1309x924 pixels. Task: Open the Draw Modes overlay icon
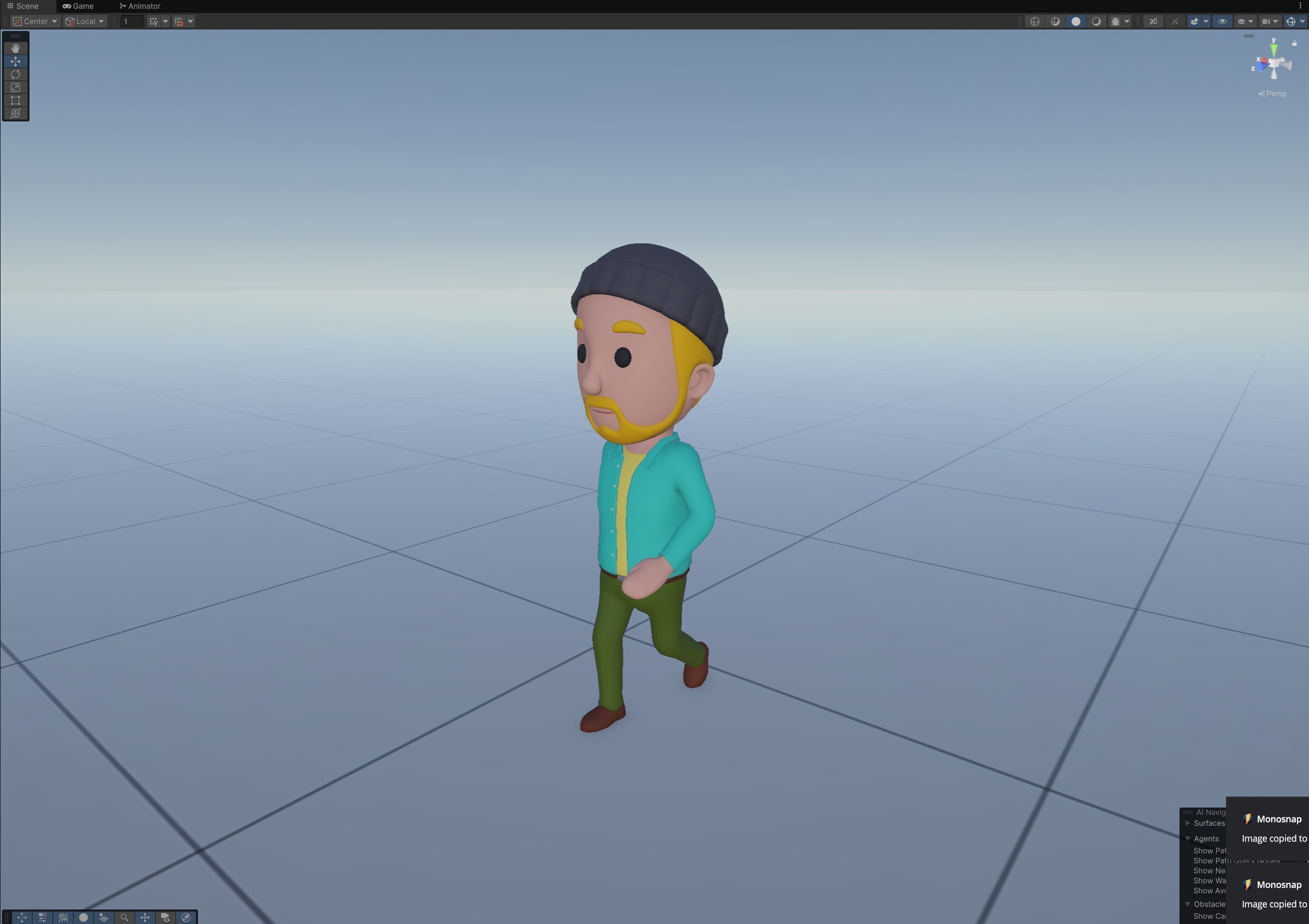[83, 917]
